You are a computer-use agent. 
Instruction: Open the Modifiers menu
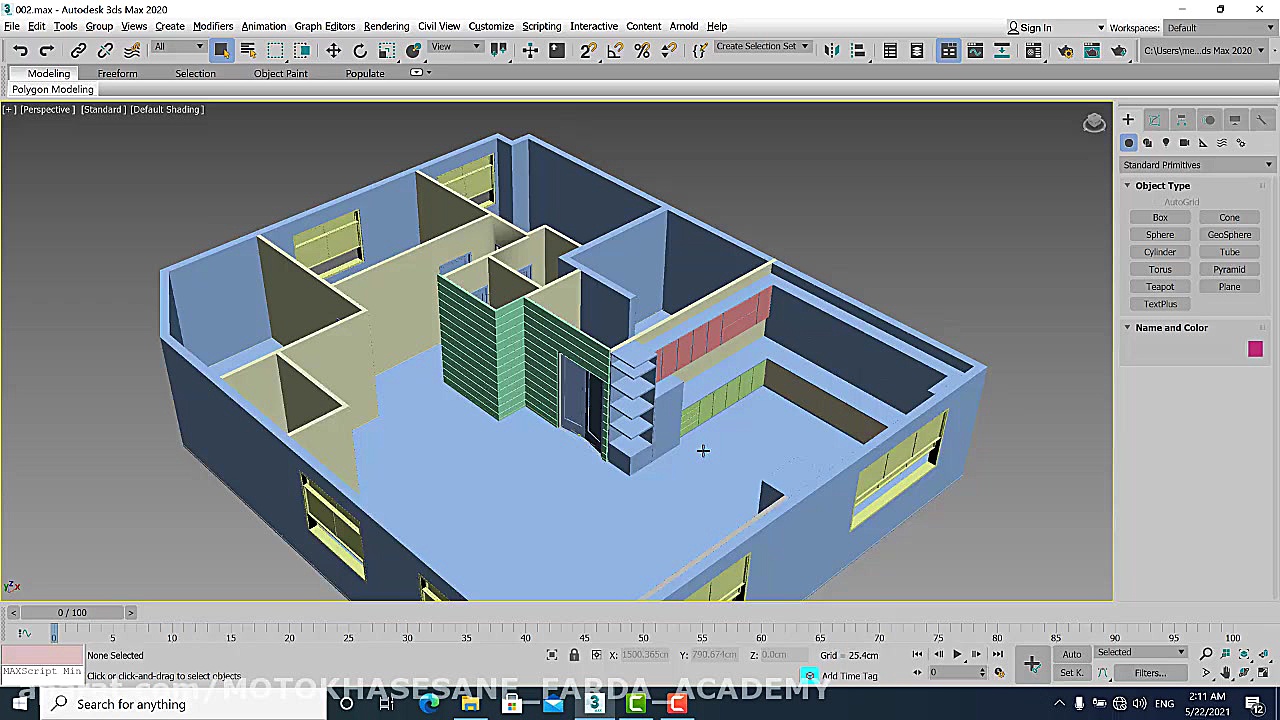click(212, 26)
